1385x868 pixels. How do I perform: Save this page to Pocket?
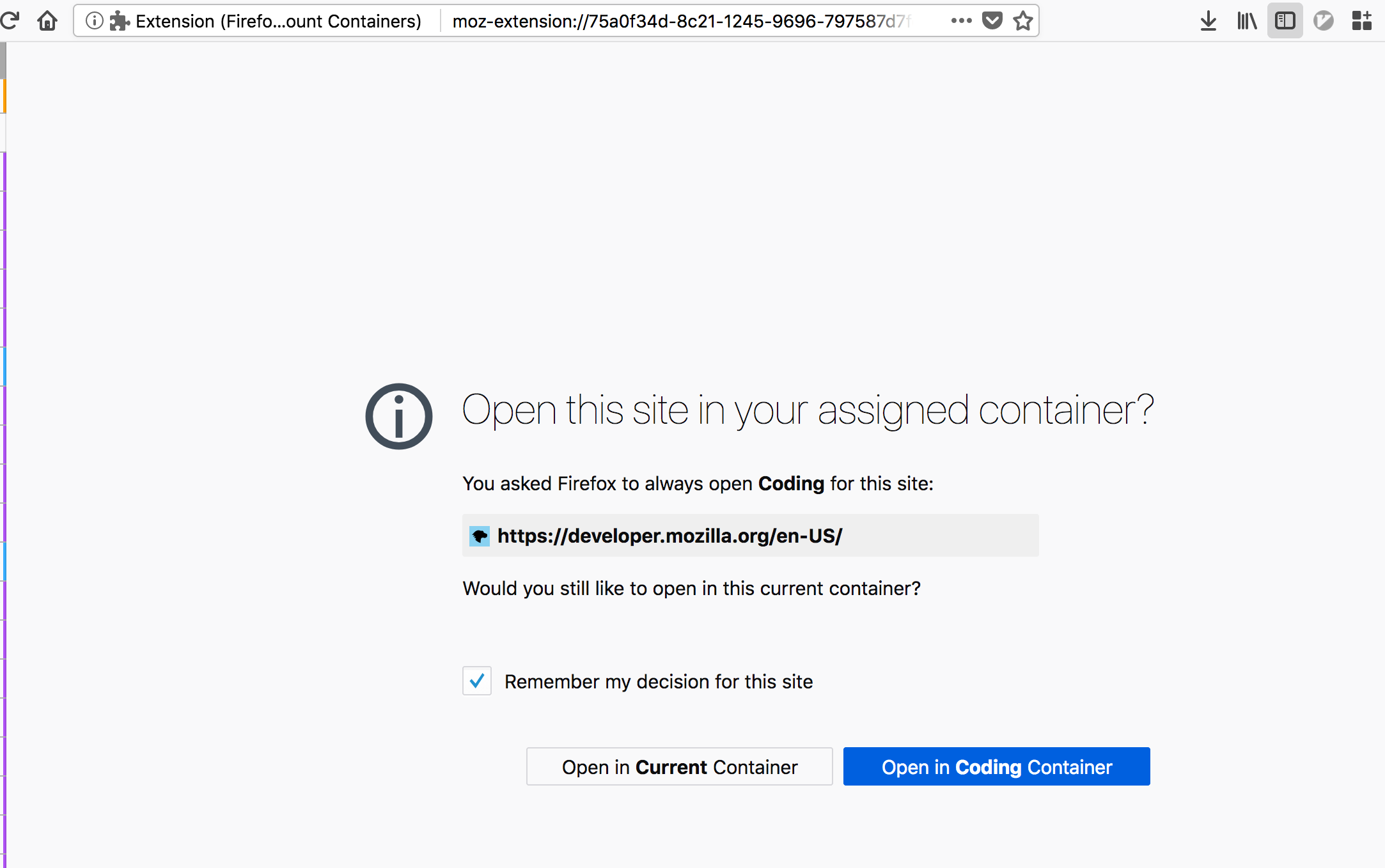pyautogui.click(x=992, y=20)
